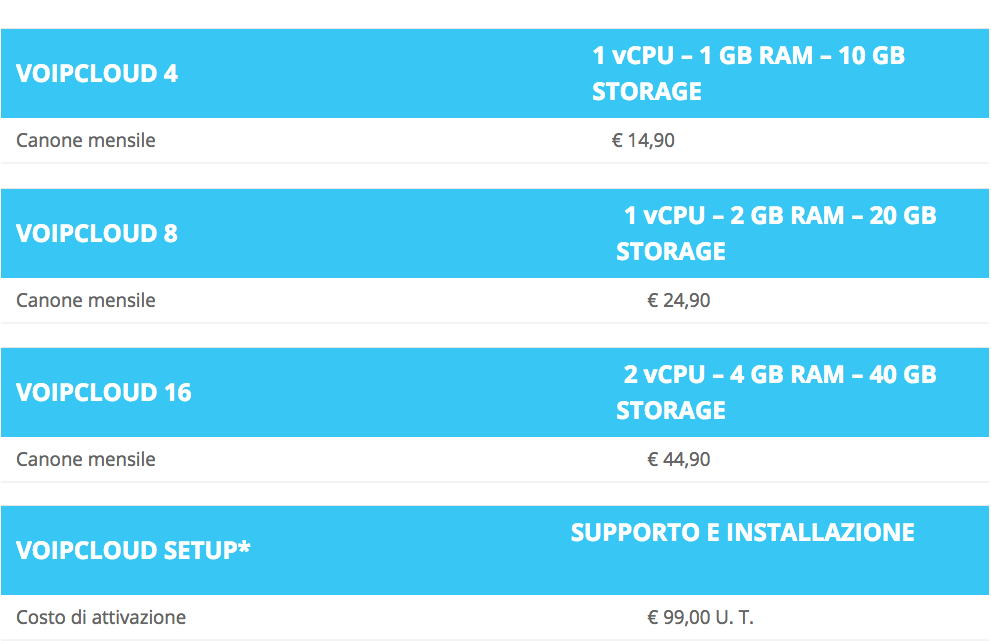Select the 1 vCPU 2 GB RAM specs text
This screenshot has height=641, width=991.
(780, 216)
